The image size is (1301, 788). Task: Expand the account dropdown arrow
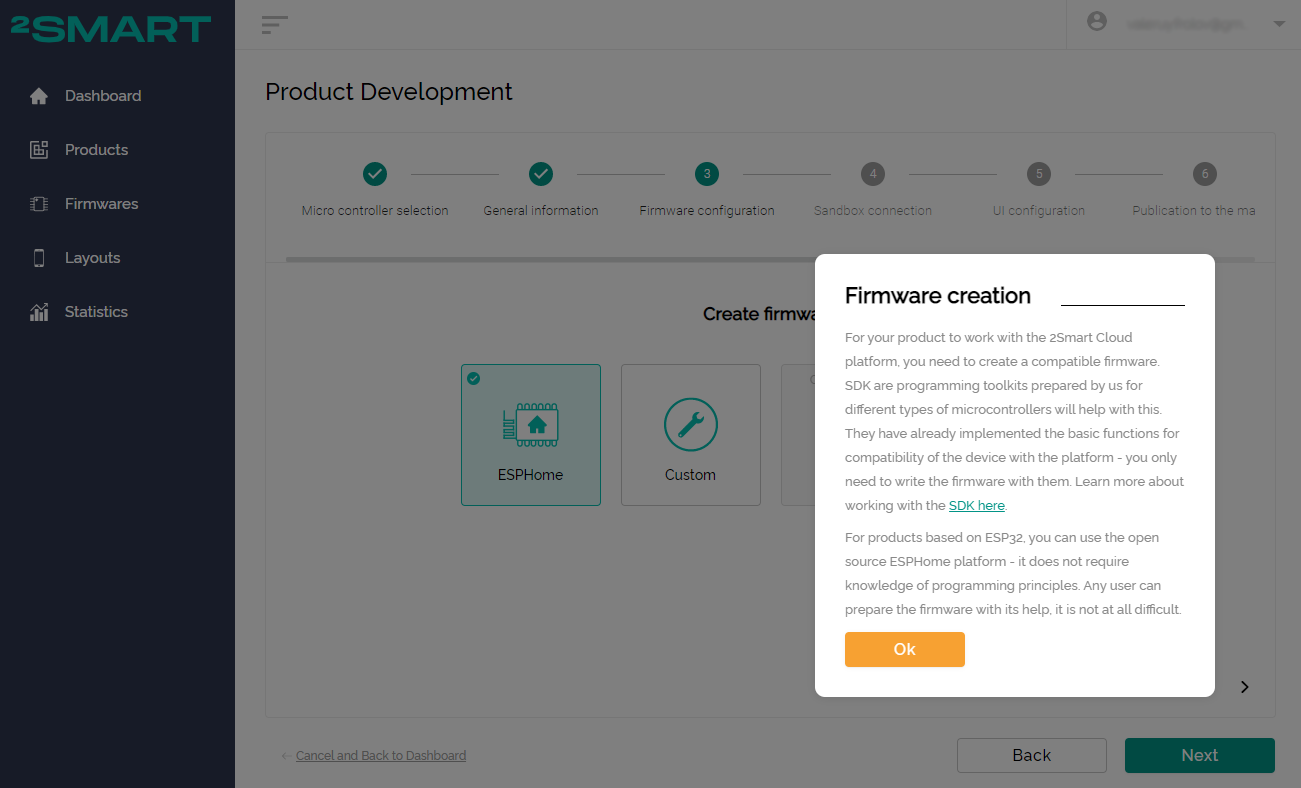pos(1279,24)
